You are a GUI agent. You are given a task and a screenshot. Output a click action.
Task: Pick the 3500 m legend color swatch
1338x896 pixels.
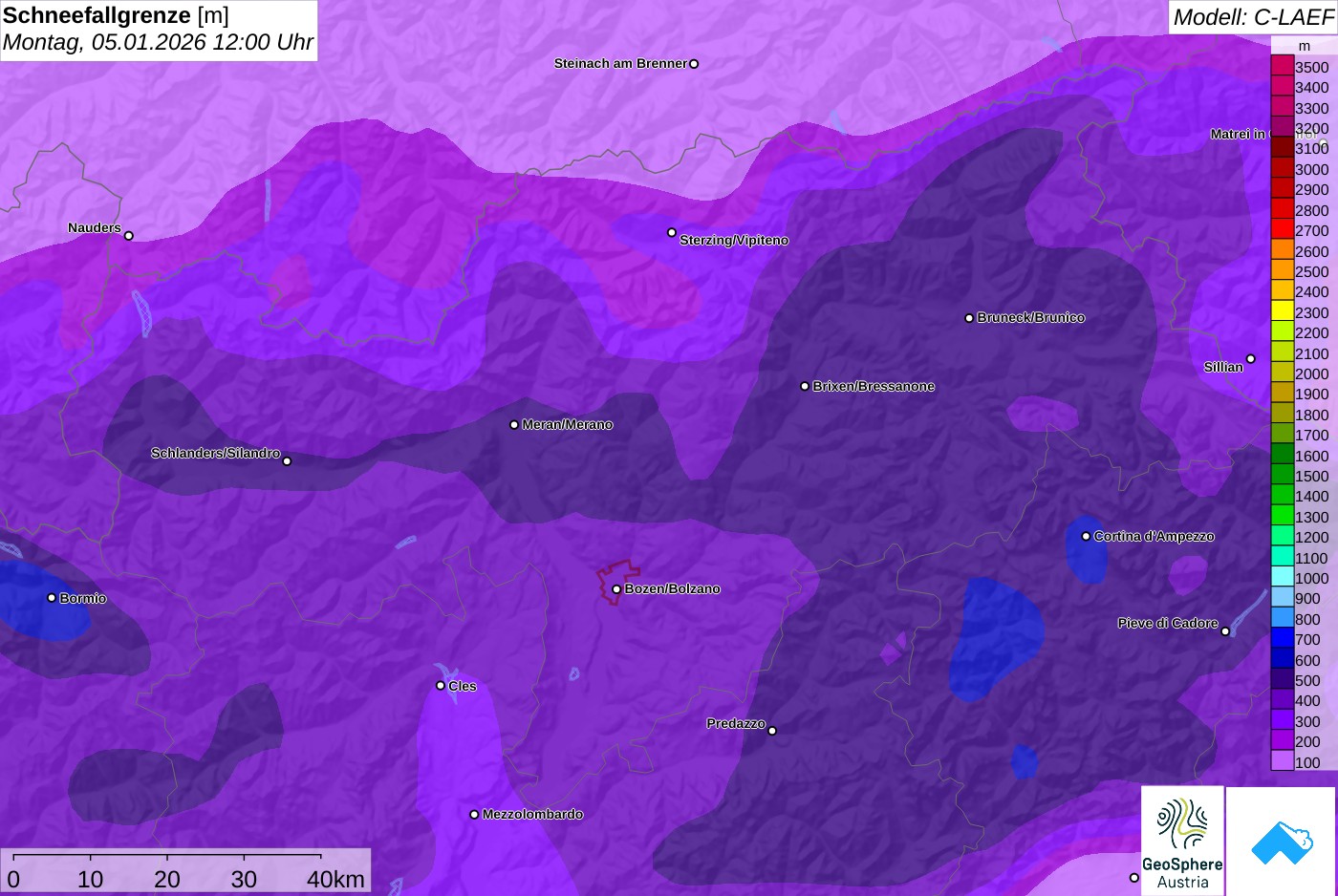tap(1282, 67)
